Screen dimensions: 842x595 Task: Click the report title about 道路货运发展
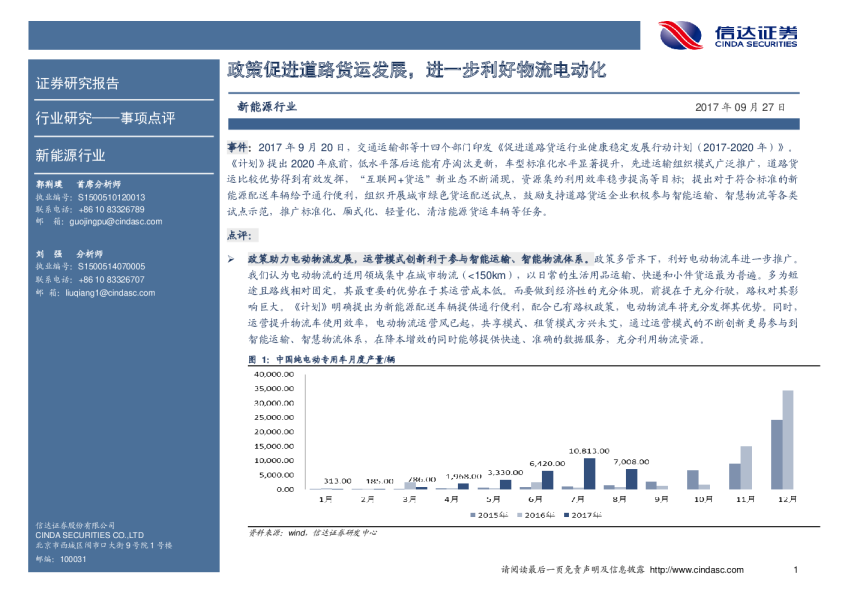[417, 71]
